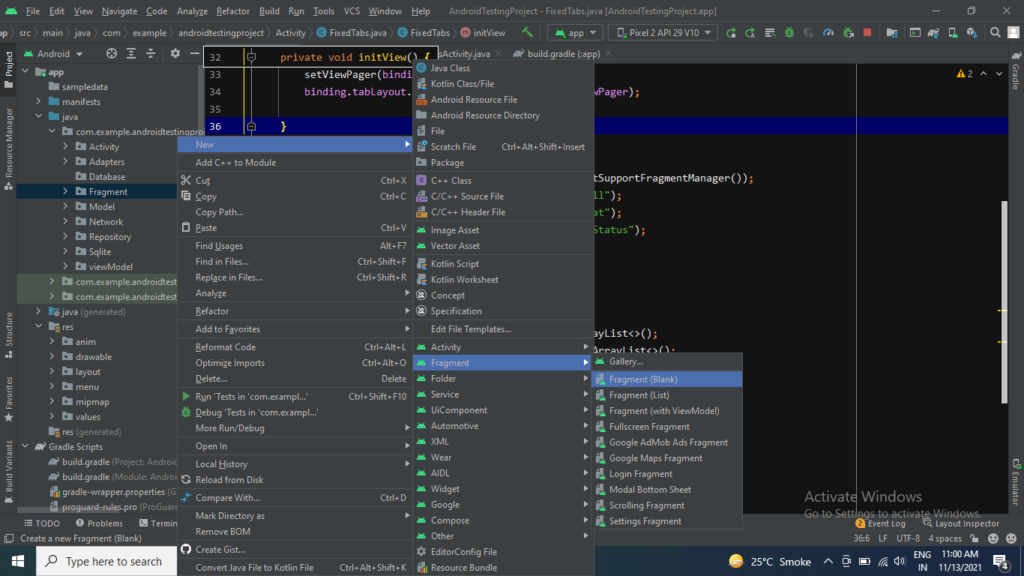Select Fragment (Blank) from submenu
Viewport: 1024px width, 576px height.
667,379
